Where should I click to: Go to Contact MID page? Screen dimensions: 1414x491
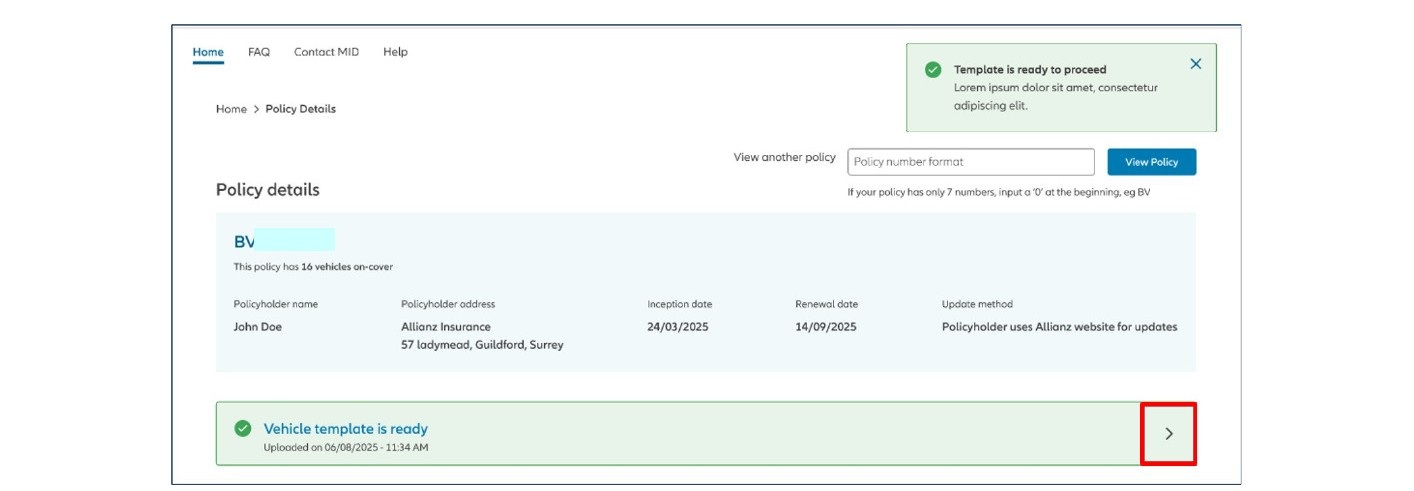(326, 52)
